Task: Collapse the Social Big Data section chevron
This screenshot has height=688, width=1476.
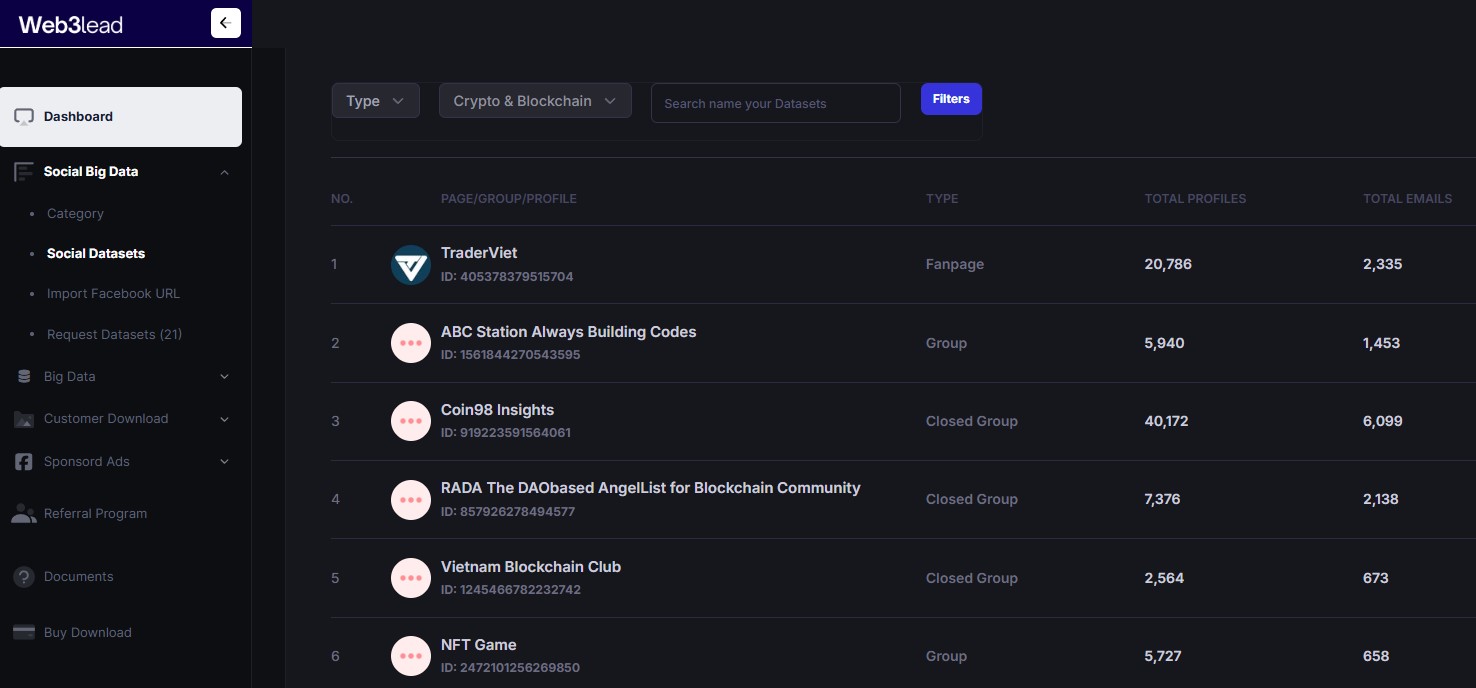Action: tap(224, 172)
